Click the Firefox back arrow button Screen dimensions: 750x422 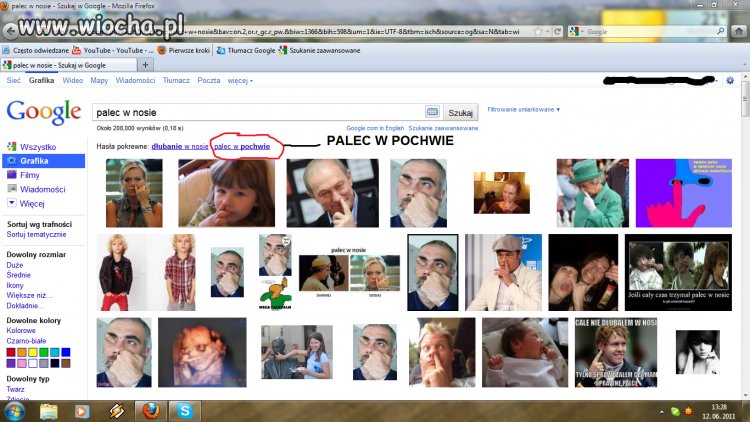[x=11, y=32]
